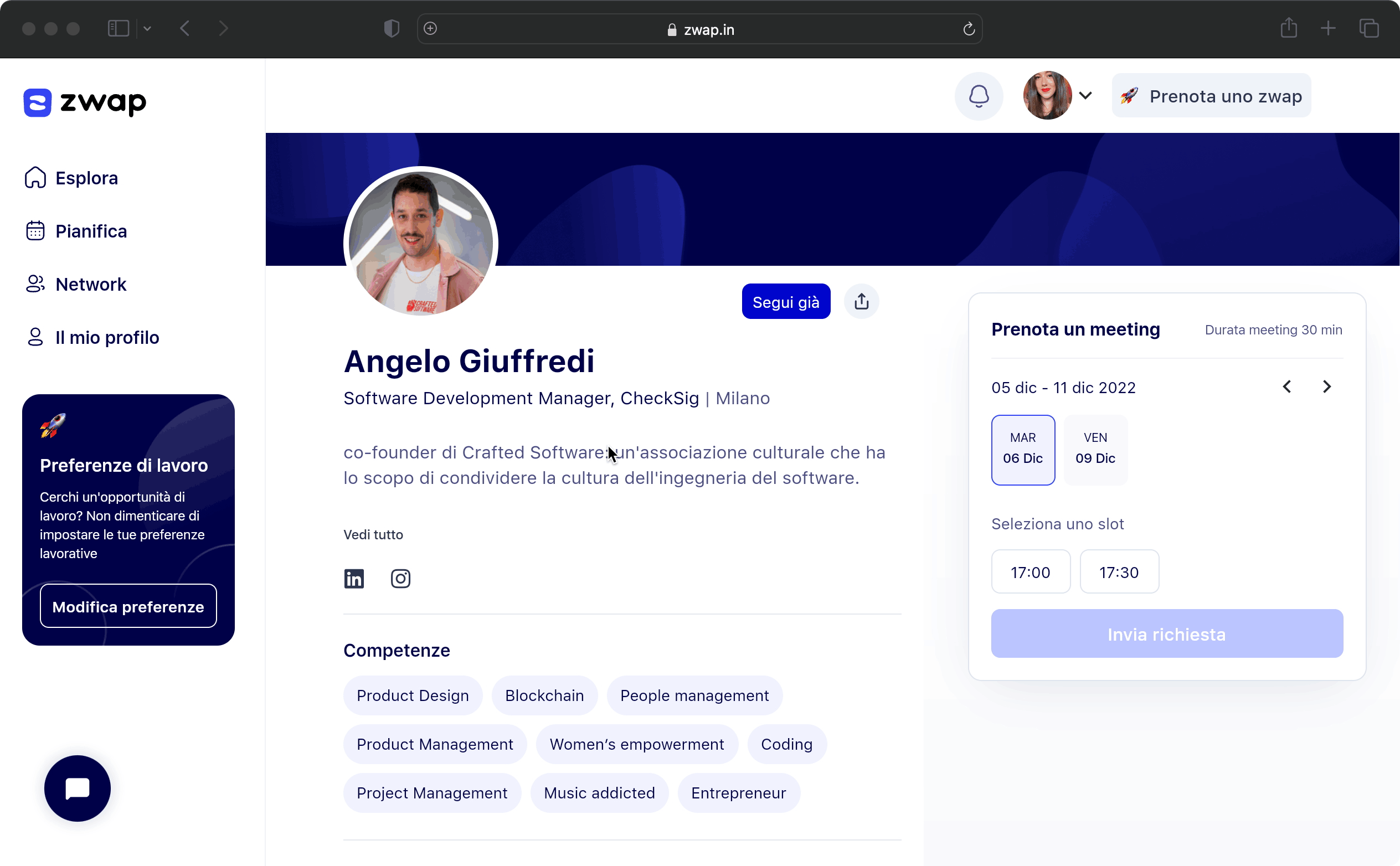The image size is (1400, 866).
Task: Click the LinkedIn profile icon
Action: (354, 579)
